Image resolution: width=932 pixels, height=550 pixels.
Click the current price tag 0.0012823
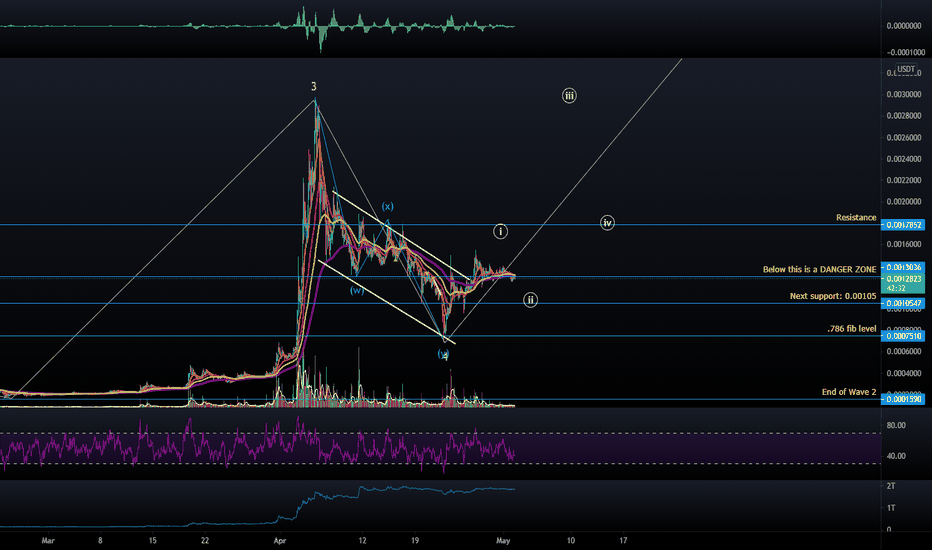tap(903, 283)
